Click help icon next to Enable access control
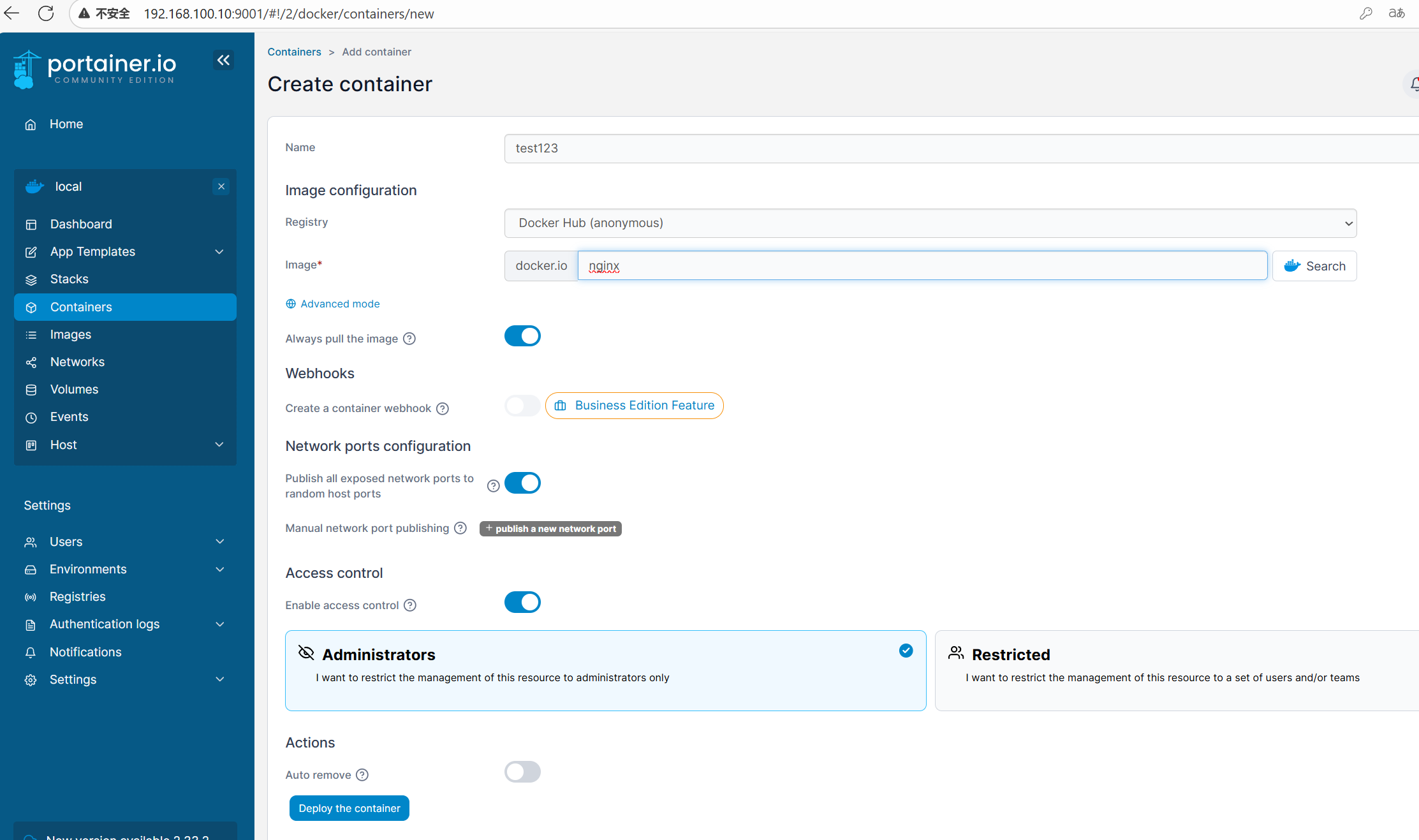 click(x=410, y=605)
